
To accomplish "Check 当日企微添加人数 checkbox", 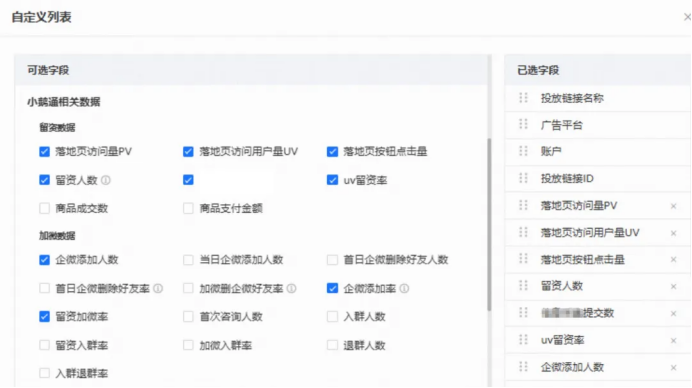I will click(x=188, y=260).
